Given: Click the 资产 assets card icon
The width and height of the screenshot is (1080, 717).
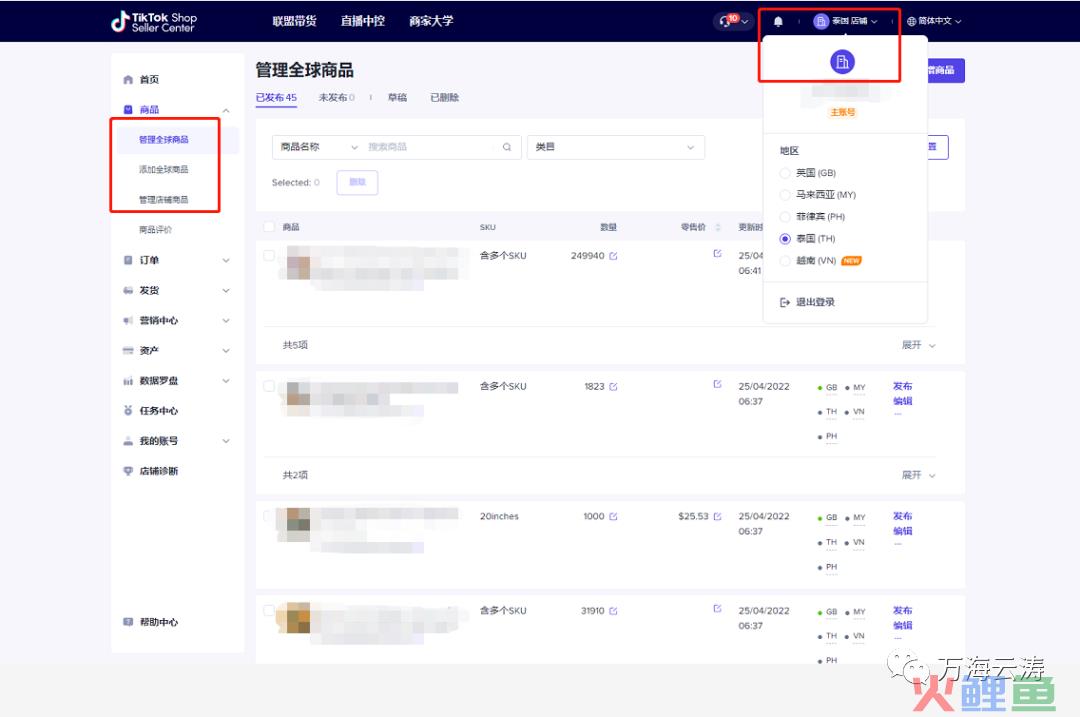Looking at the screenshot, I should coord(127,351).
